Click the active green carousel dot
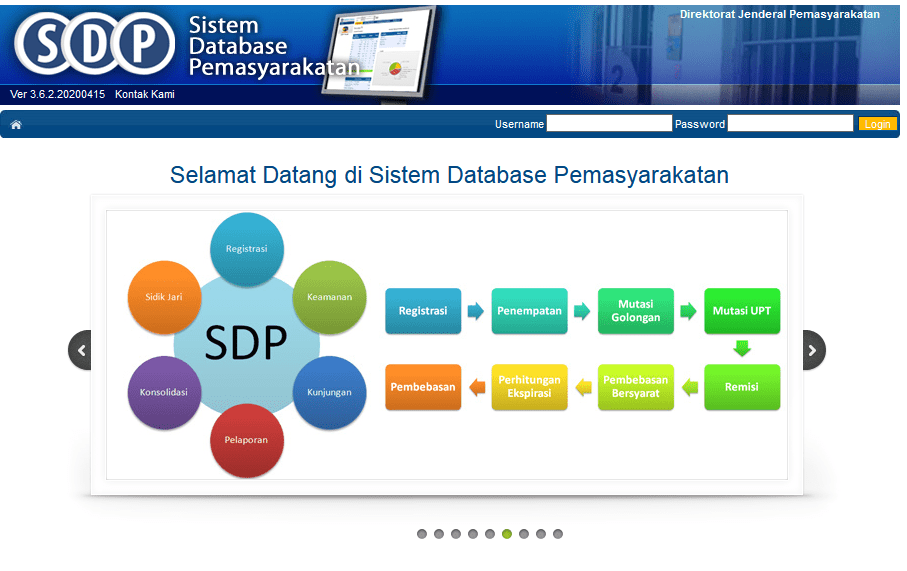This screenshot has height=571, width=907. 507,534
